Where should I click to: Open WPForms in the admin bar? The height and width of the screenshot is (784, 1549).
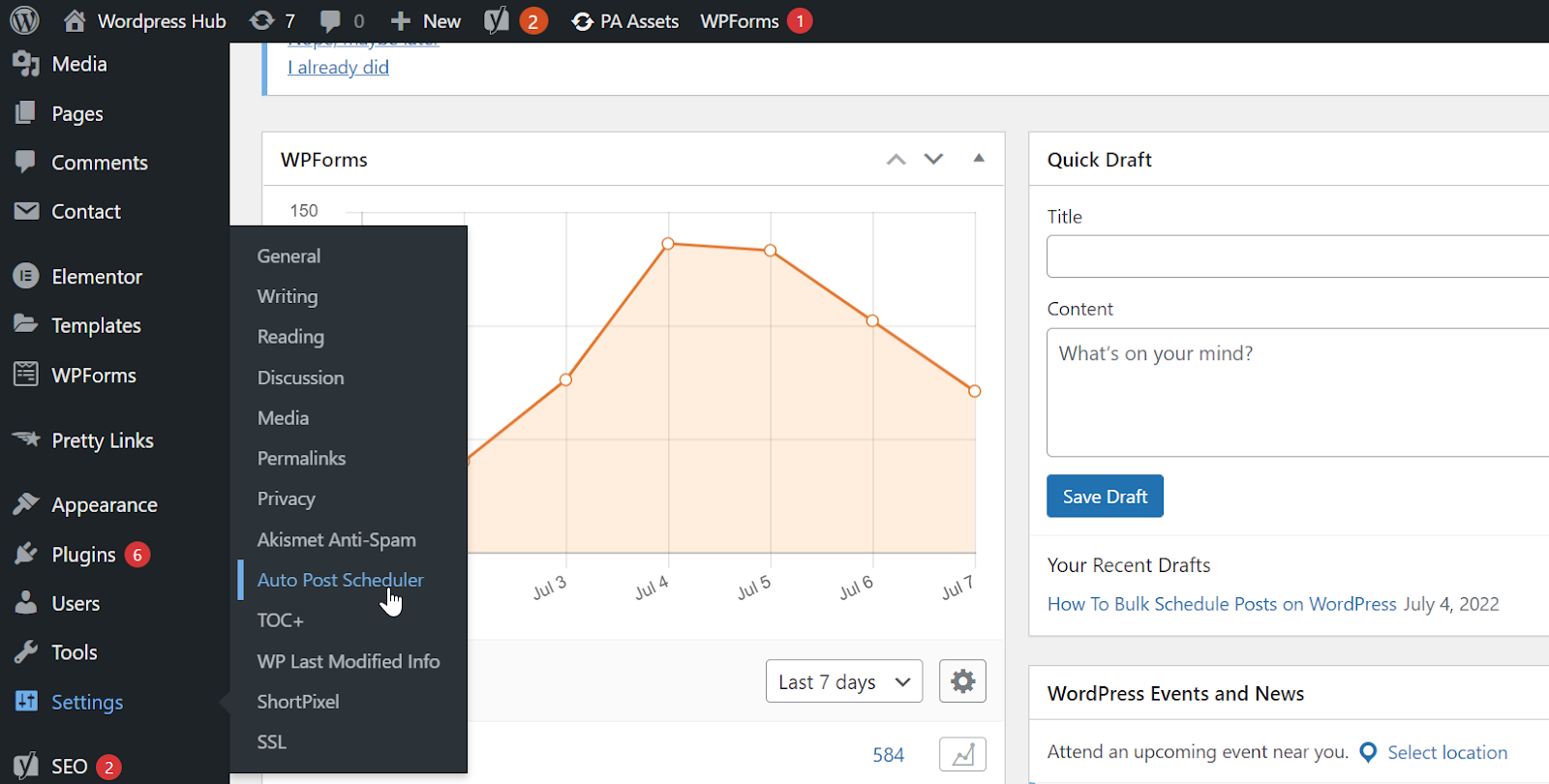pyautogui.click(x=740, y=21)
